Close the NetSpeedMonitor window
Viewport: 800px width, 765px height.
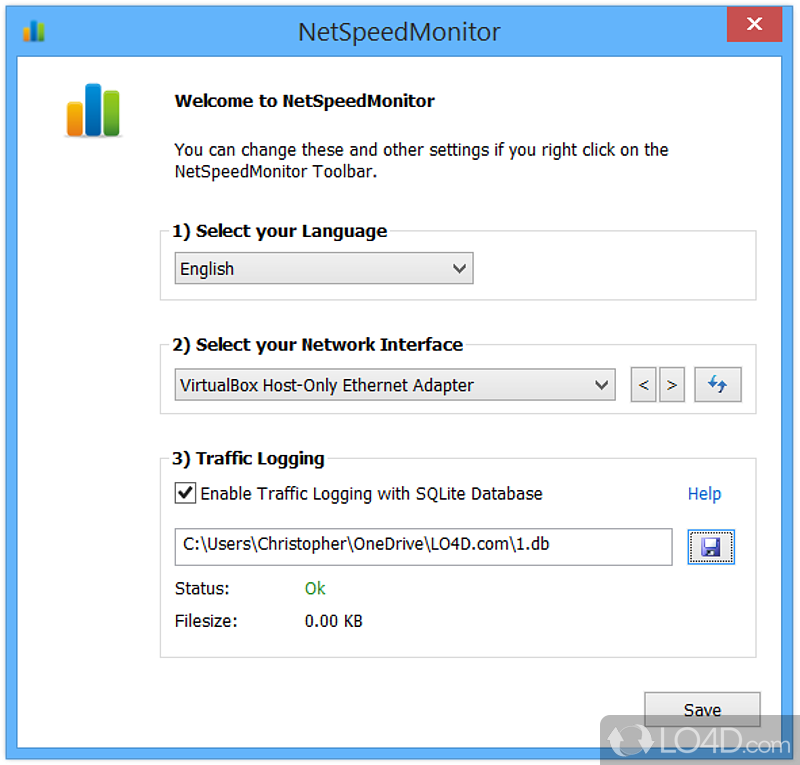pos(754,24)
